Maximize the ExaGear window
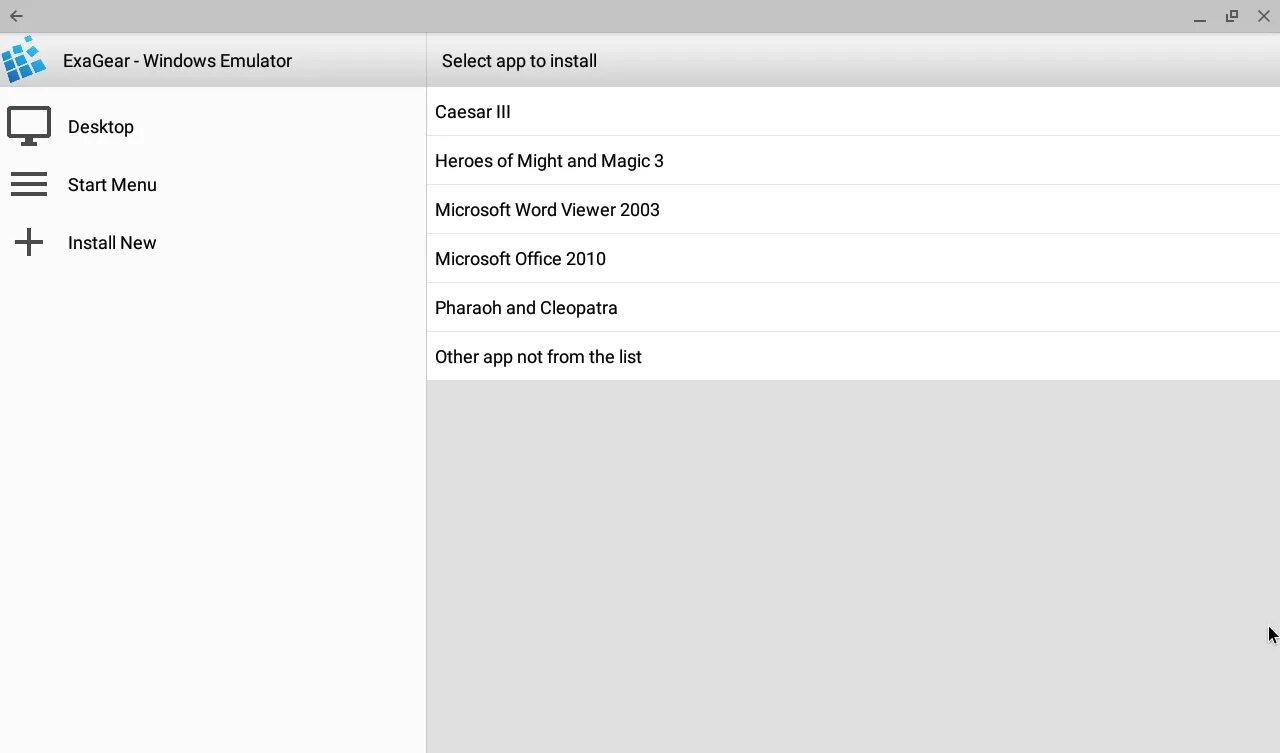 coord(1232,16)
